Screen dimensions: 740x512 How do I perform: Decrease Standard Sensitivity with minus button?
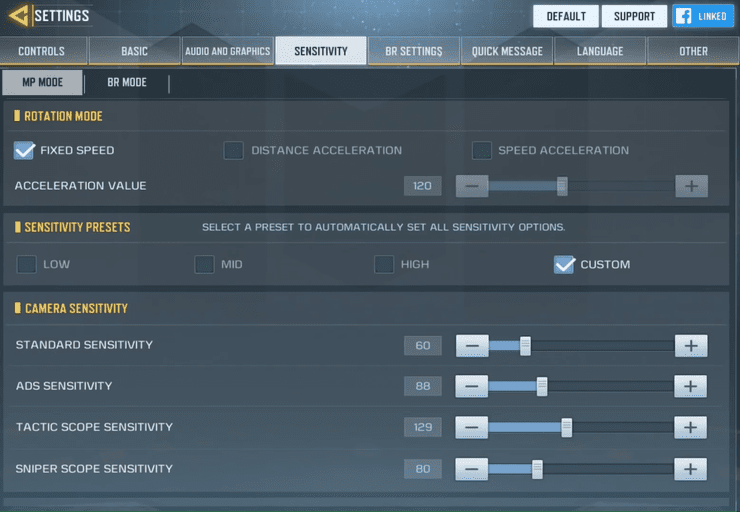tap(472, 346)
